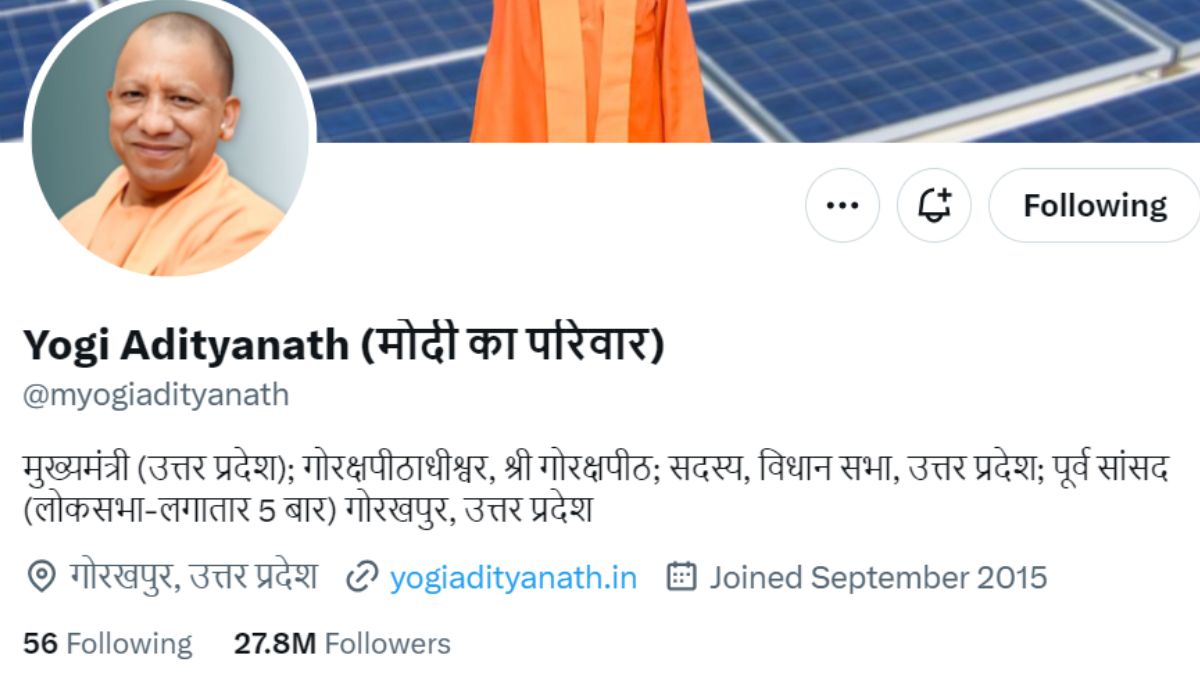This screenshot has height=675, width=1200.
Task: Click the Joined September 2015 text
Action: 878,577
